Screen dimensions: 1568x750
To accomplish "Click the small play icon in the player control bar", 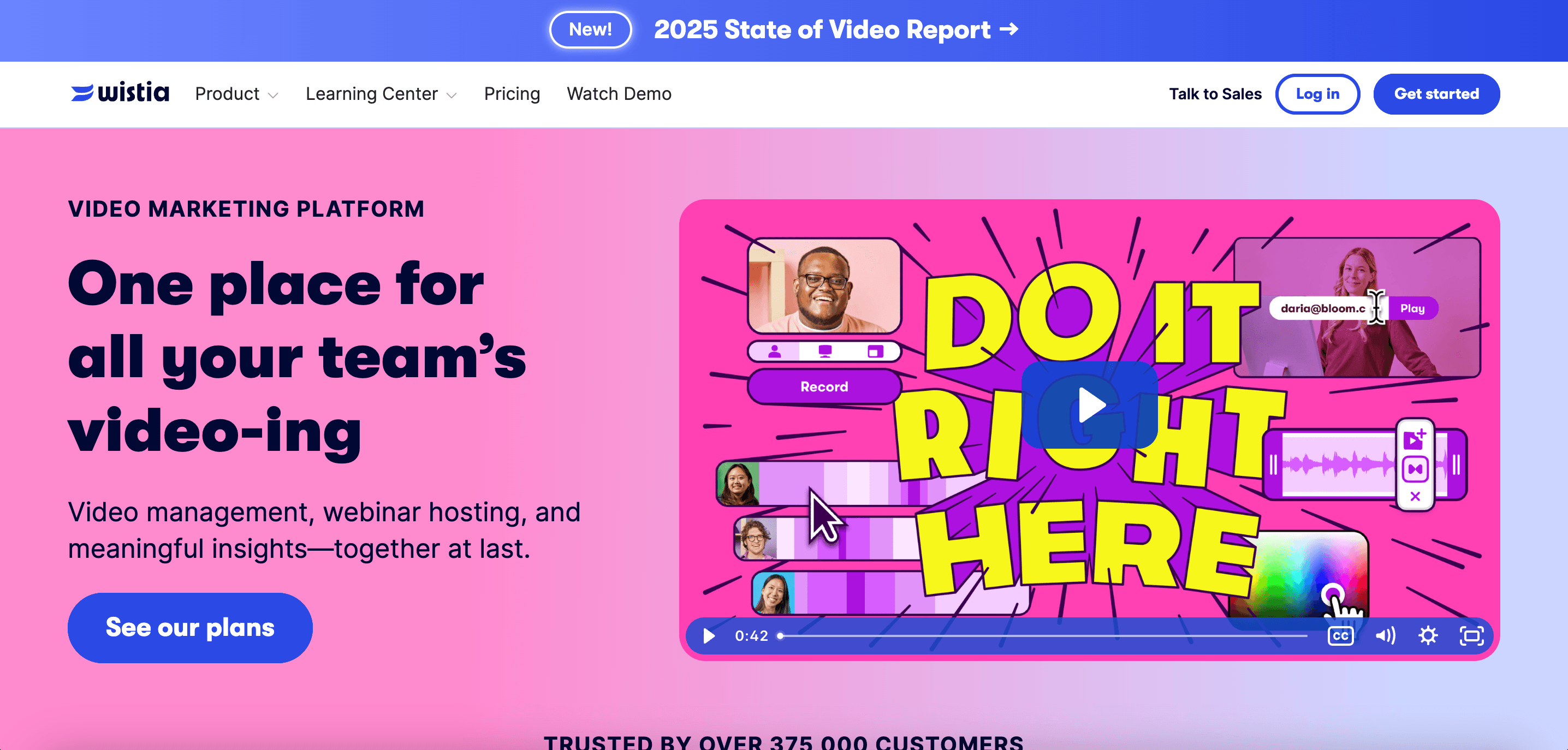I will coord(709,636).
